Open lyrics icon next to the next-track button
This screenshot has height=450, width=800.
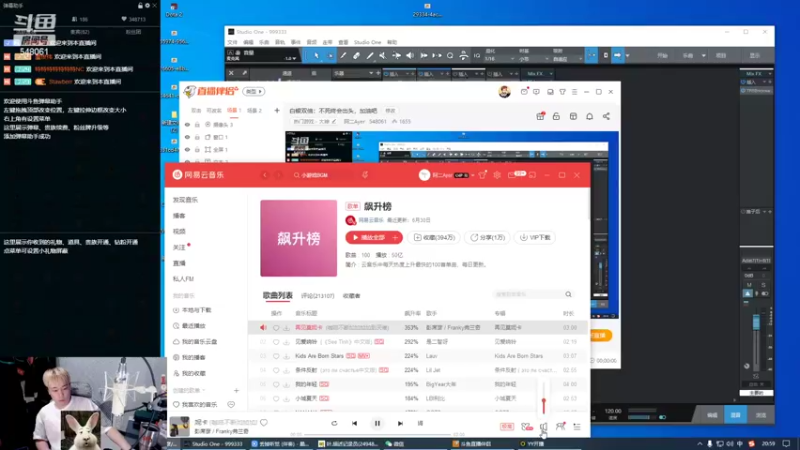point(420,423)
